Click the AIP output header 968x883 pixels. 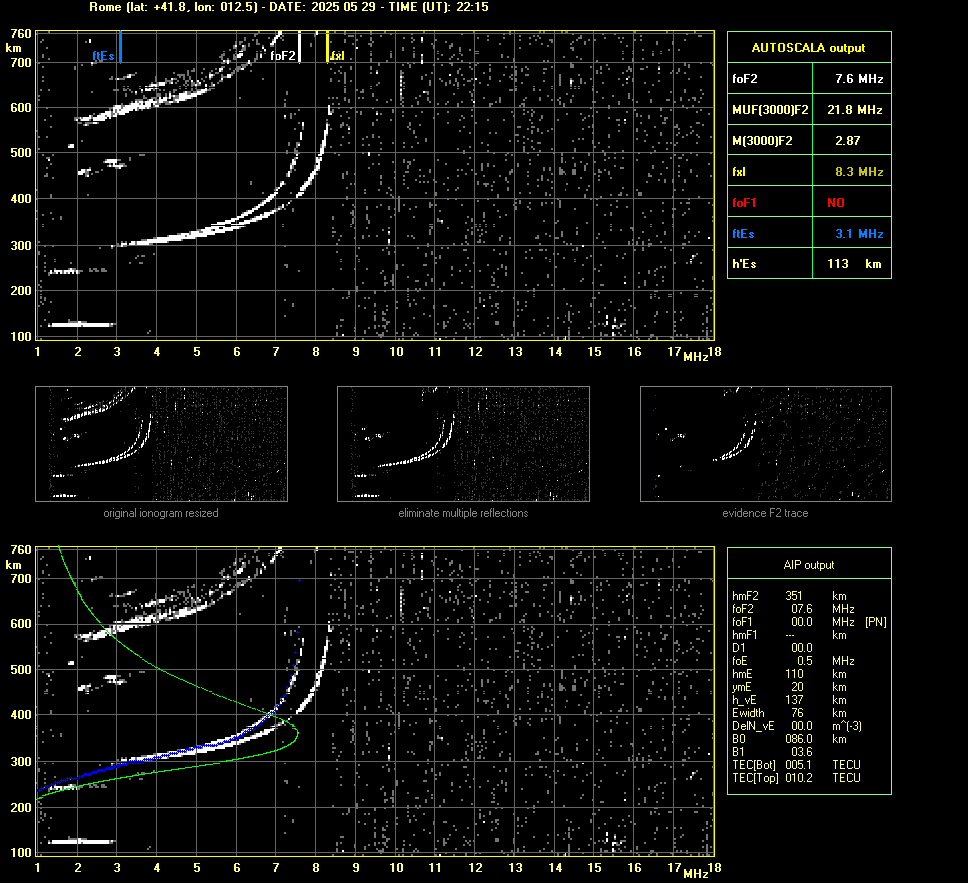tap(809, 564)
